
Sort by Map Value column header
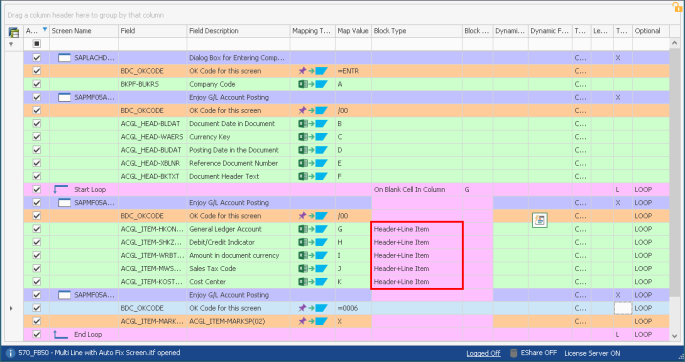click(353, 31)
